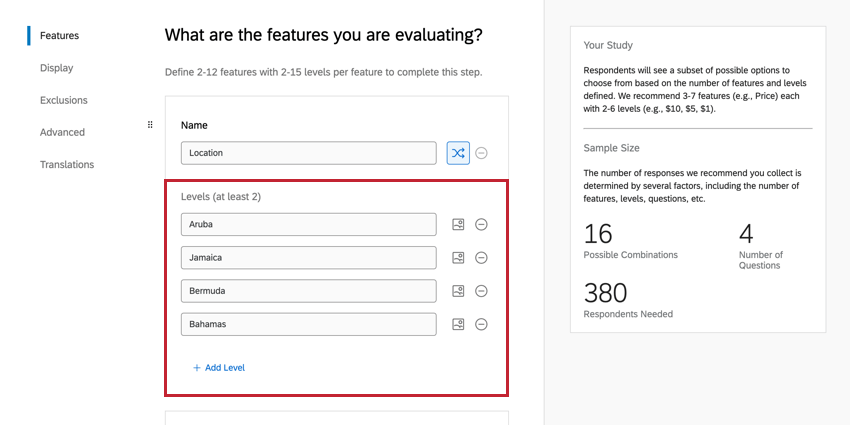The height and width of the screenshot is (425, 850).
Task: Go to the Exclusions section
Action: point(63,100)
